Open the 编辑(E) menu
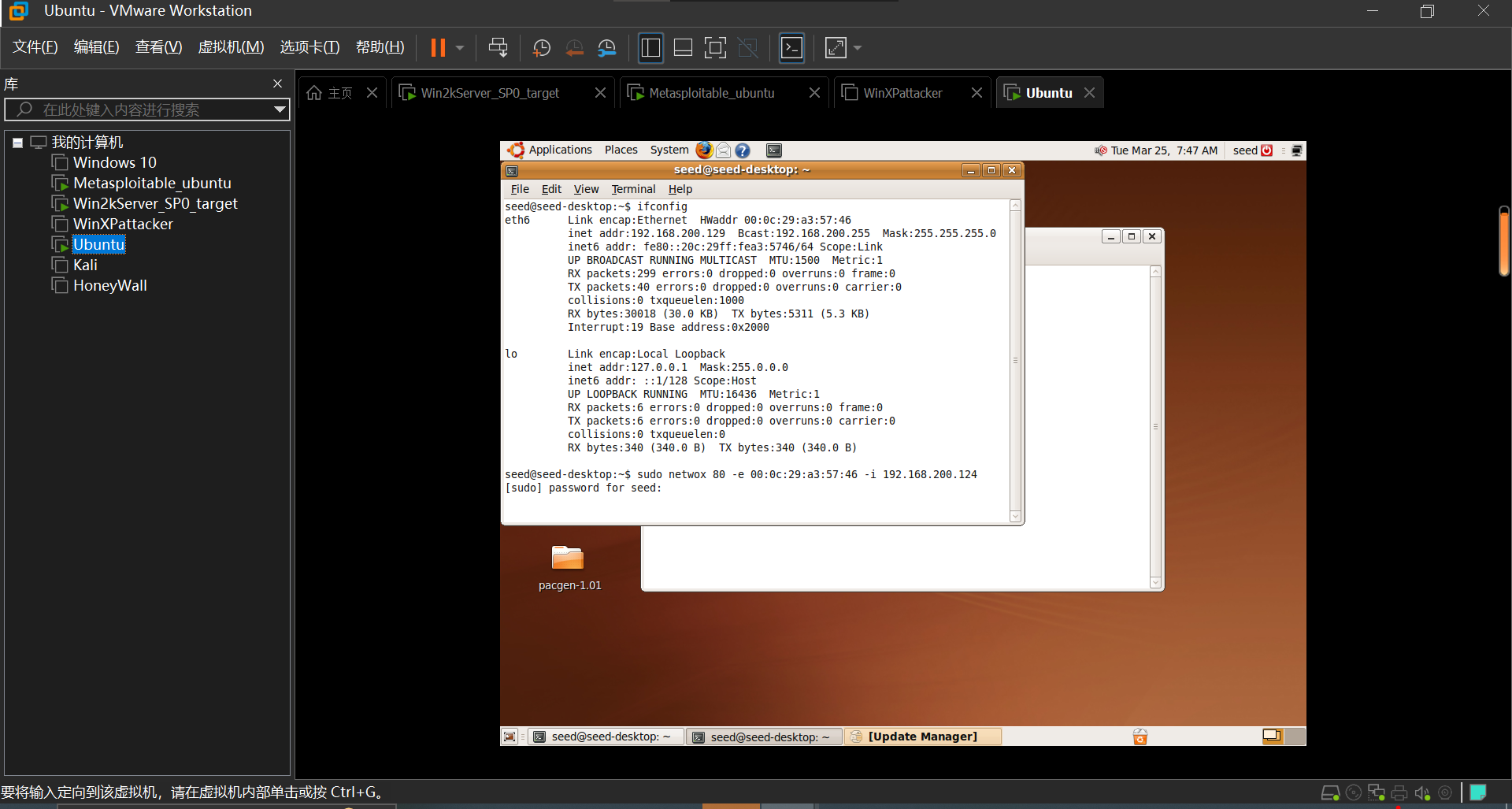This screenshot has width=1512, height=809. click(96, 47)
